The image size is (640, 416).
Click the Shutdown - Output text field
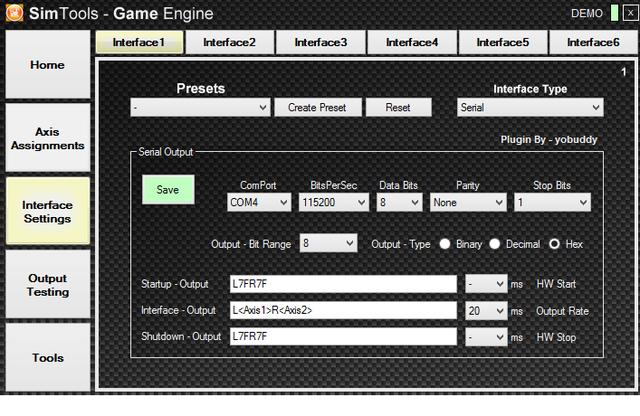click(x=343, y=336)
